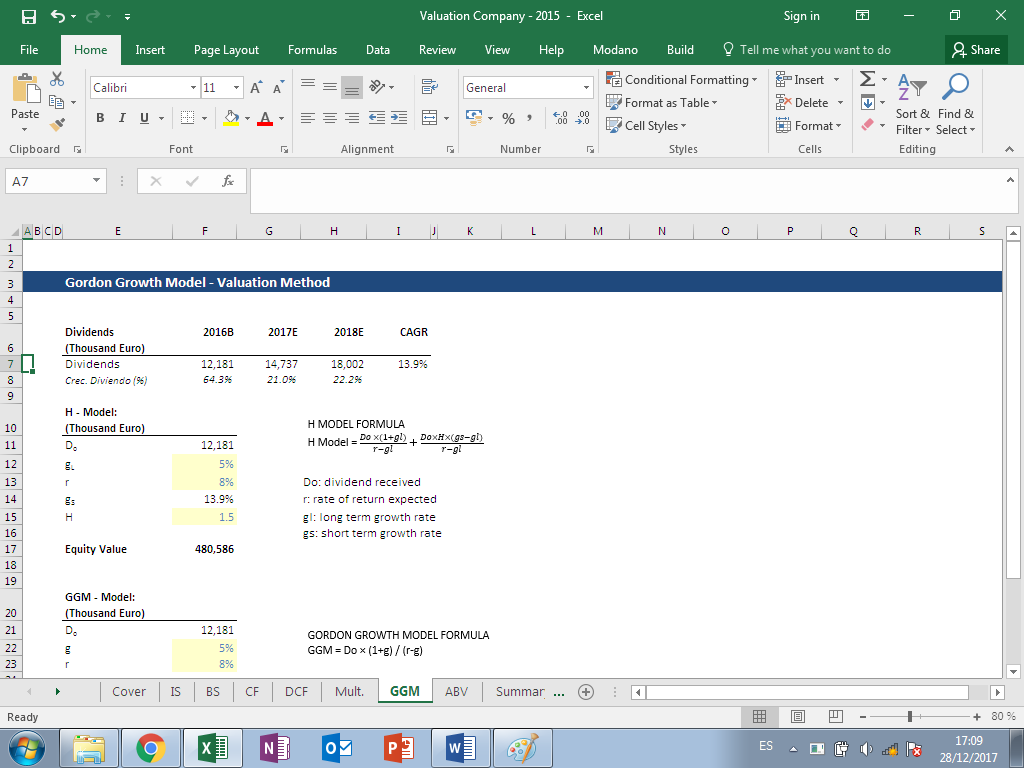The height and width of the screenshot is (768, 1024).
Task: Click Sign in link
Action: [x=801, y=16]
